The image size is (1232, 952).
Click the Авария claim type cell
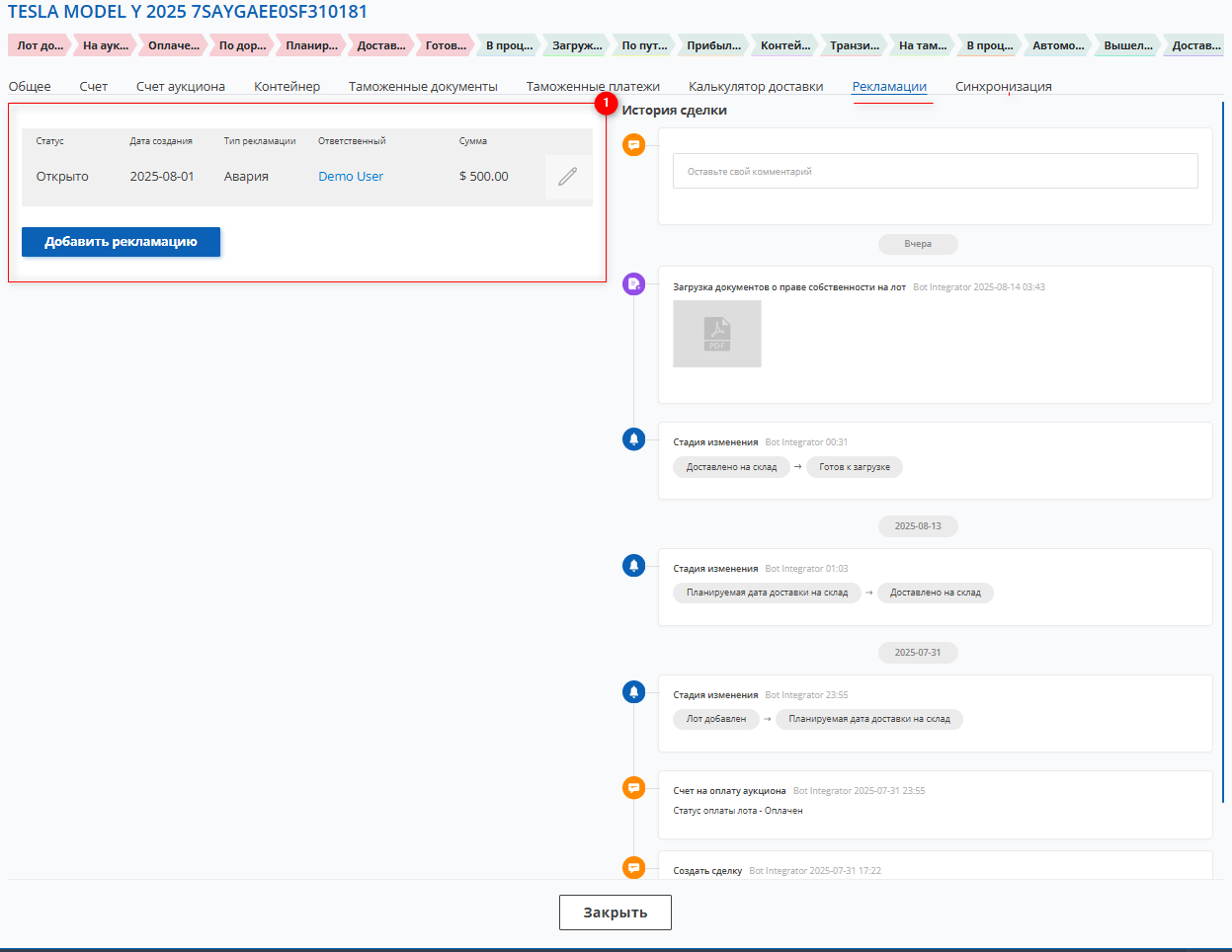coord(246,177)
